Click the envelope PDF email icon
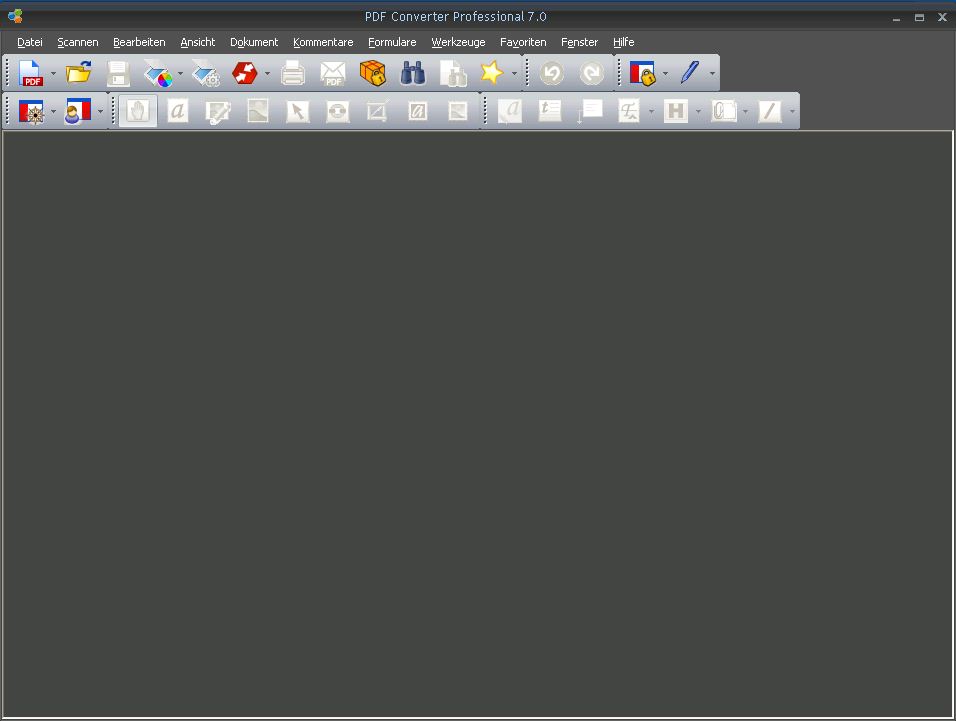 (x=333, y=73)
